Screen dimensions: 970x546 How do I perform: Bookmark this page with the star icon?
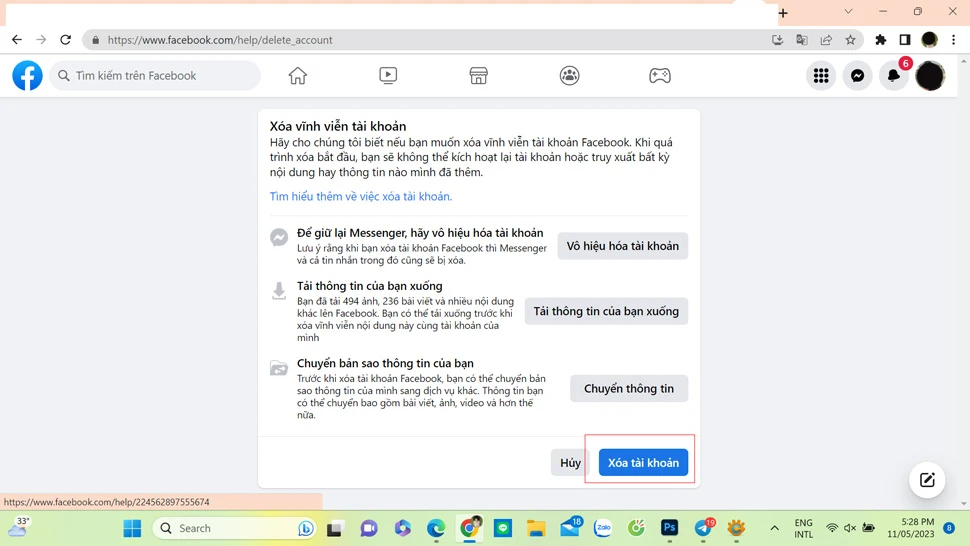(851, 40)
